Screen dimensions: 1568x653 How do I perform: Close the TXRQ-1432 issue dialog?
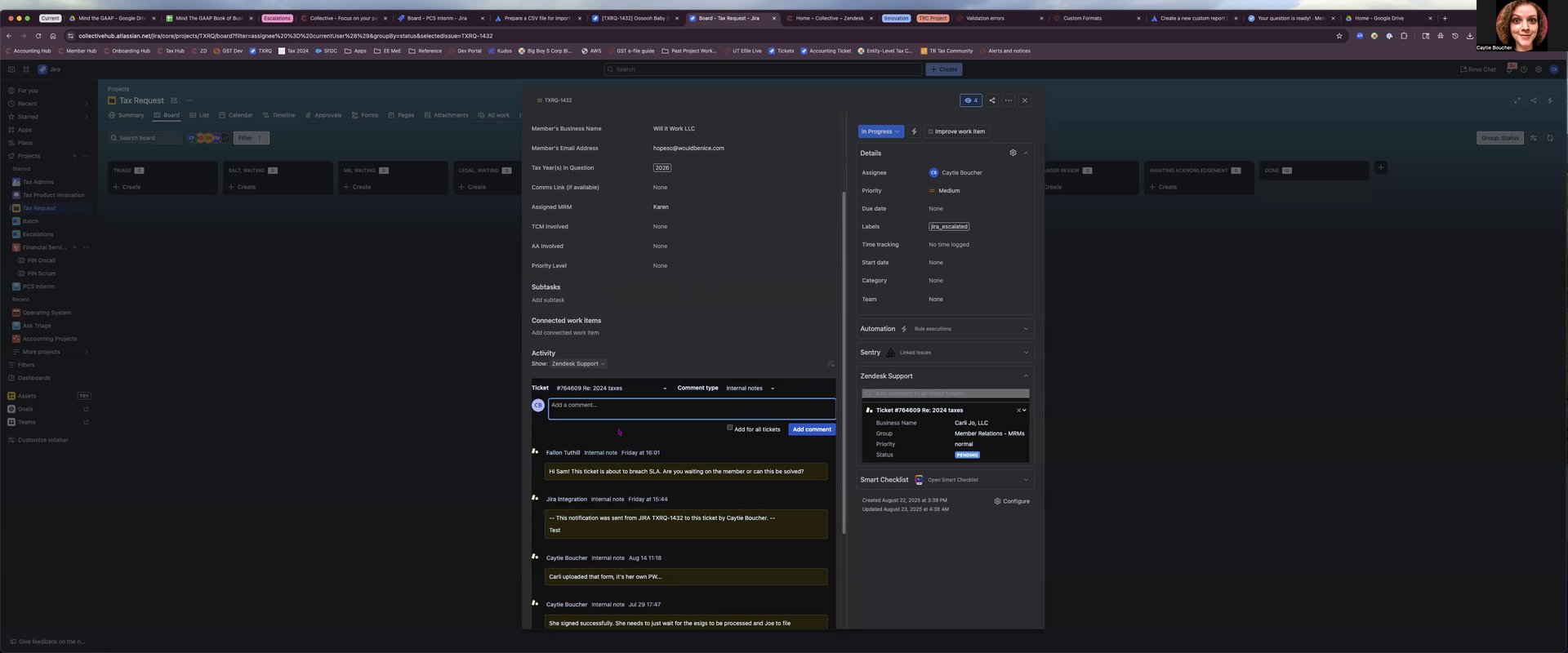coord(1025,100)
